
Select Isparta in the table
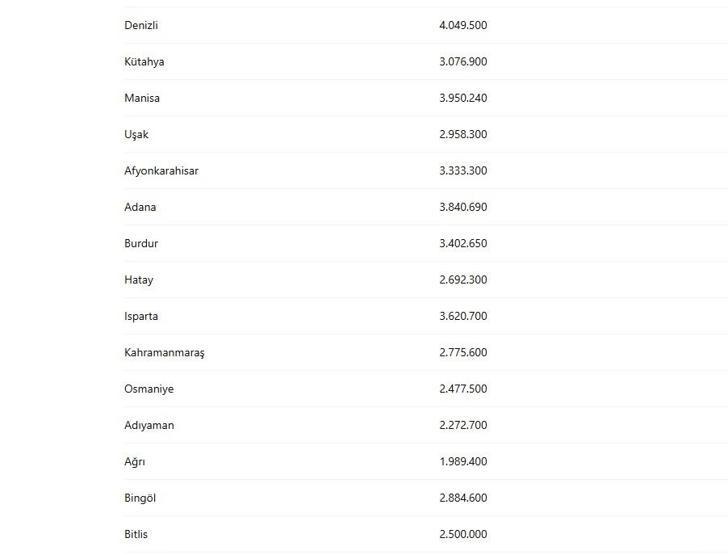coord(141,316)
